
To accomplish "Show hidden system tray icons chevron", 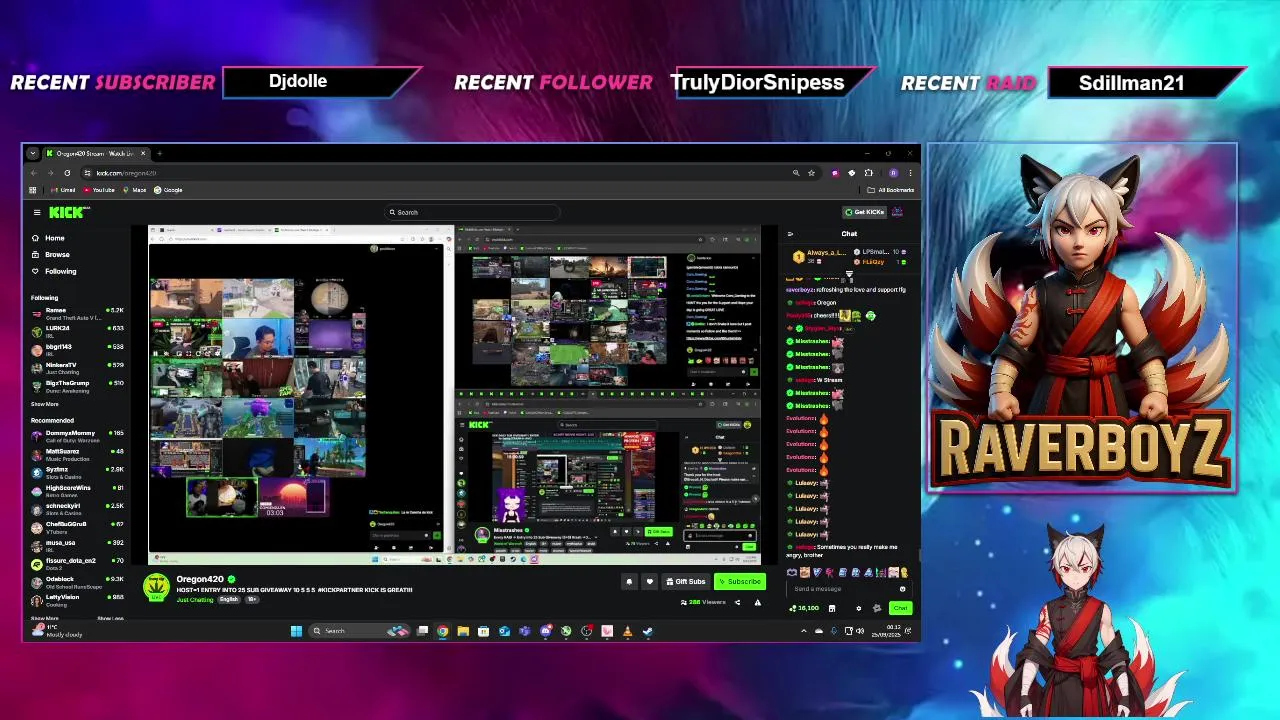I will tap(804, 631).
